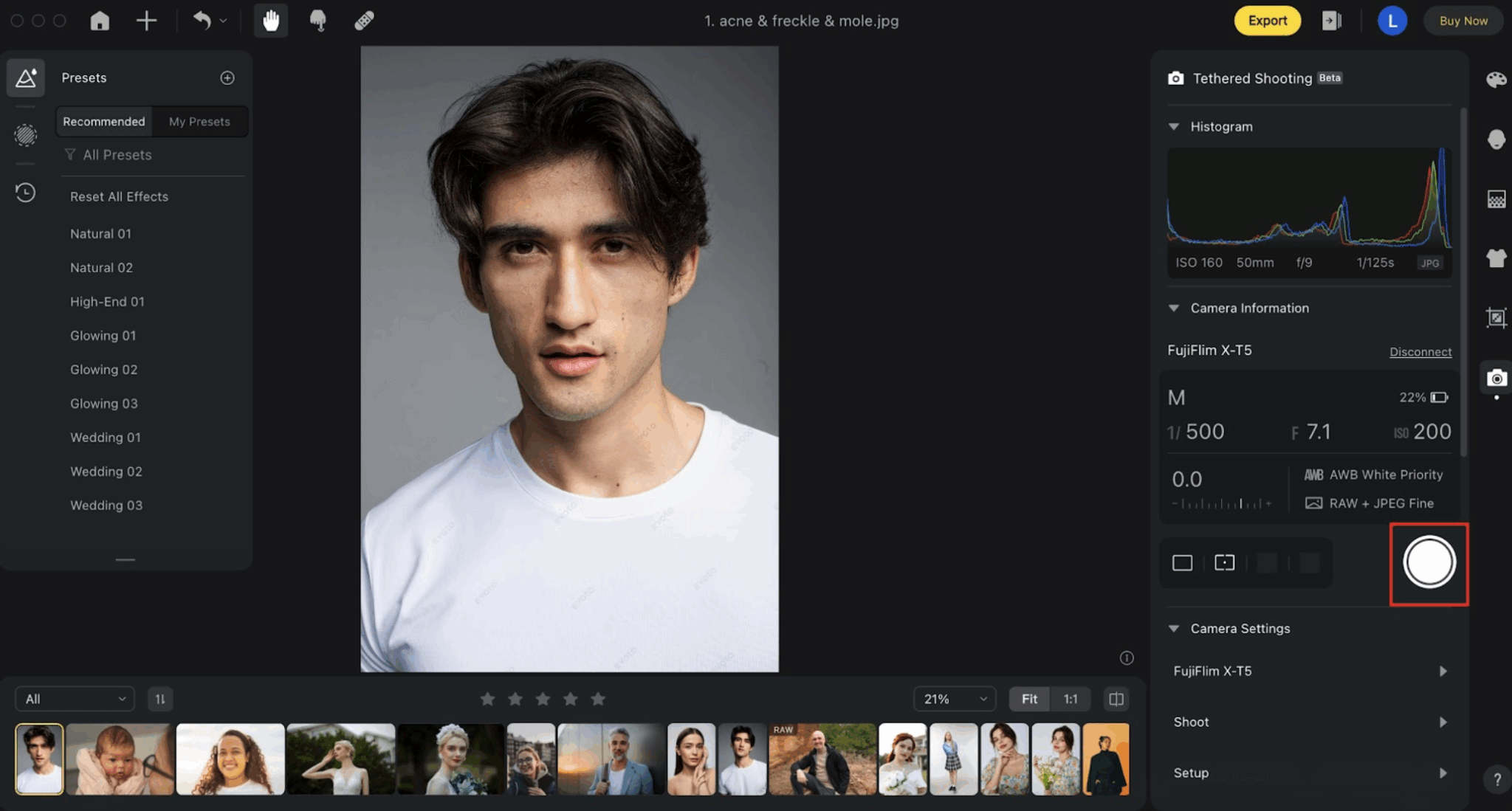Viewport: 1512px width, 811px height.
Task: Toggle the 1:1 view mode
Action: click(1071, 698)
